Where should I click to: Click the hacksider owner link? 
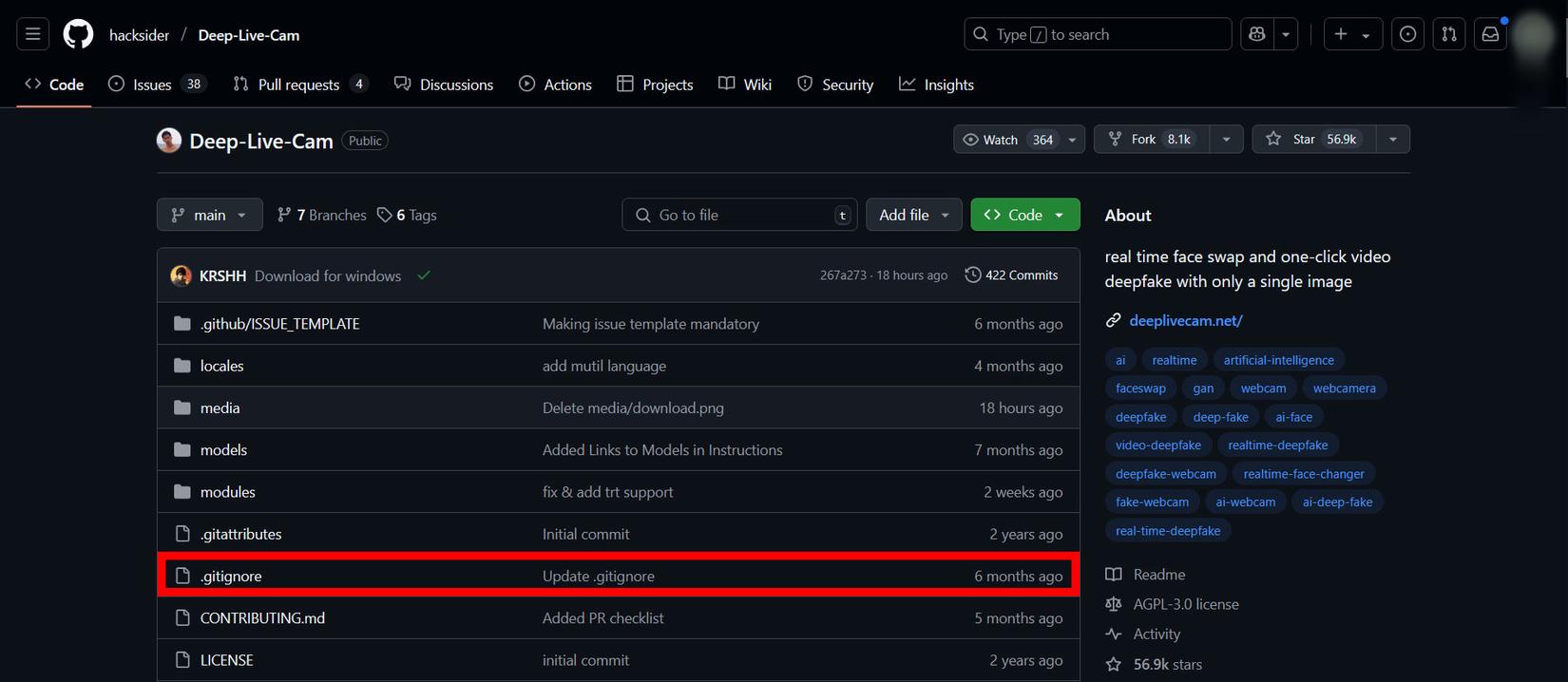139,35
